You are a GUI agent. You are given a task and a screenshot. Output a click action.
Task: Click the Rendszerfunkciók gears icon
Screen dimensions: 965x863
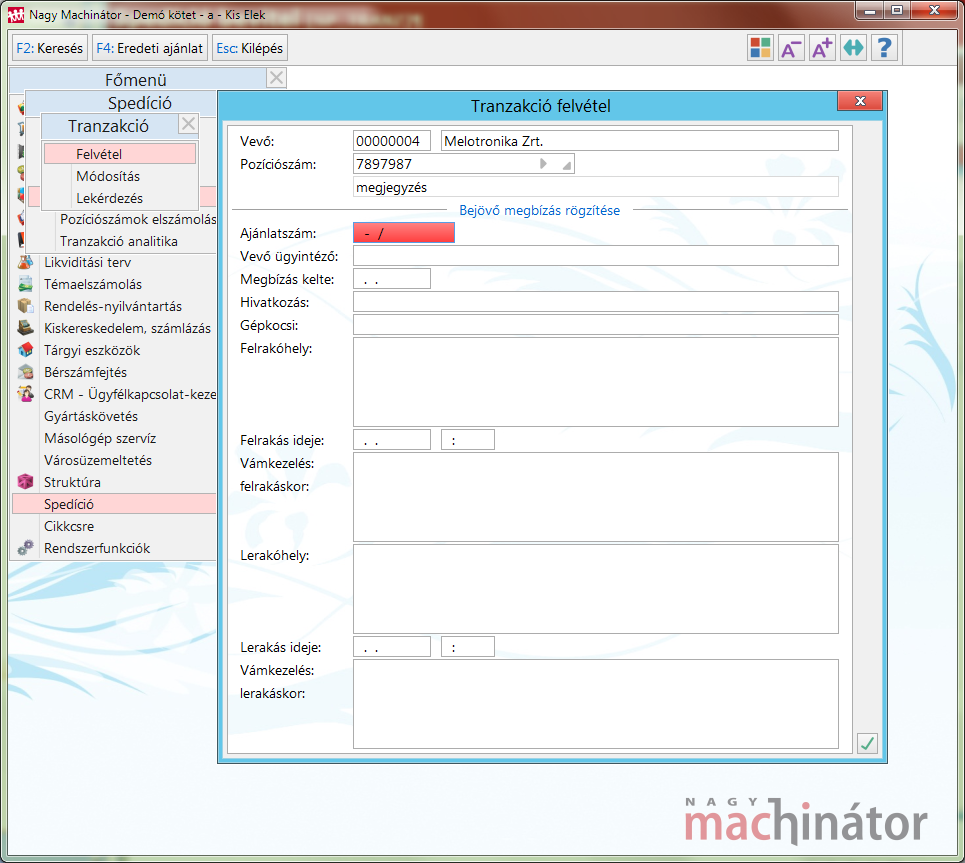[x=25, y=548]
